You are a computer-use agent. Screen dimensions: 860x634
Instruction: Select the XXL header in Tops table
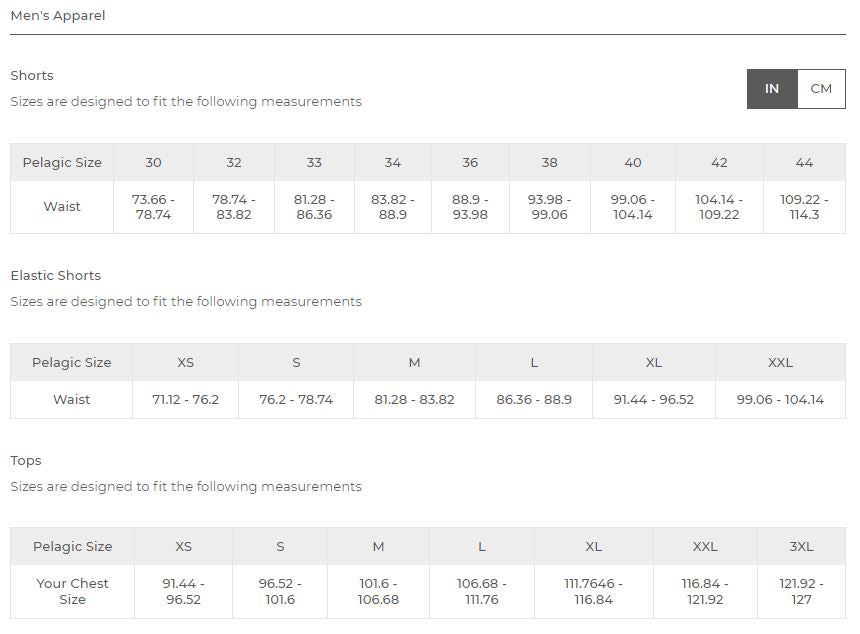click(705, 547)
